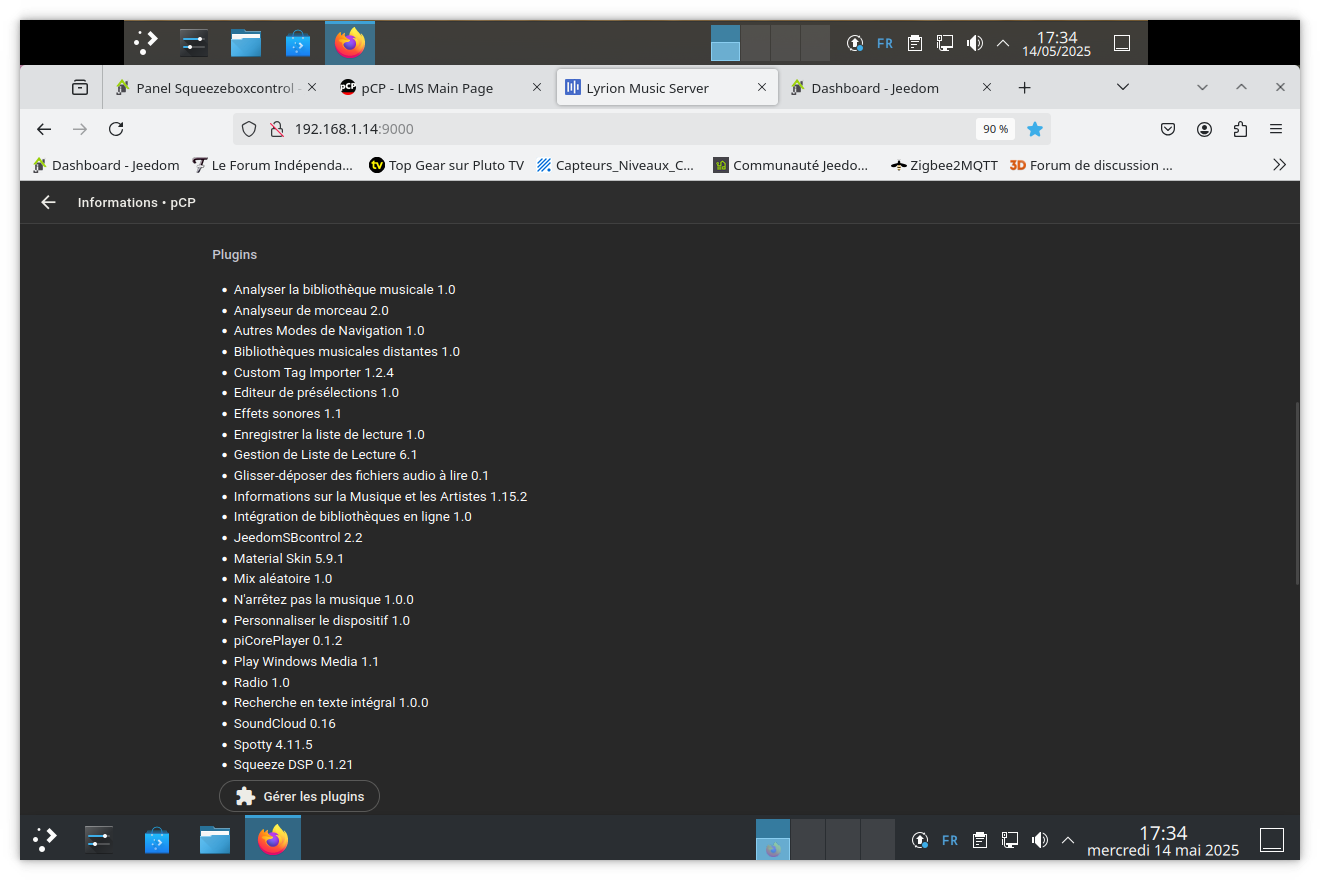Open the clipboard icon in bottom taskbar
The height and width of the screenshot is (880, 1320).
[980, 840]
